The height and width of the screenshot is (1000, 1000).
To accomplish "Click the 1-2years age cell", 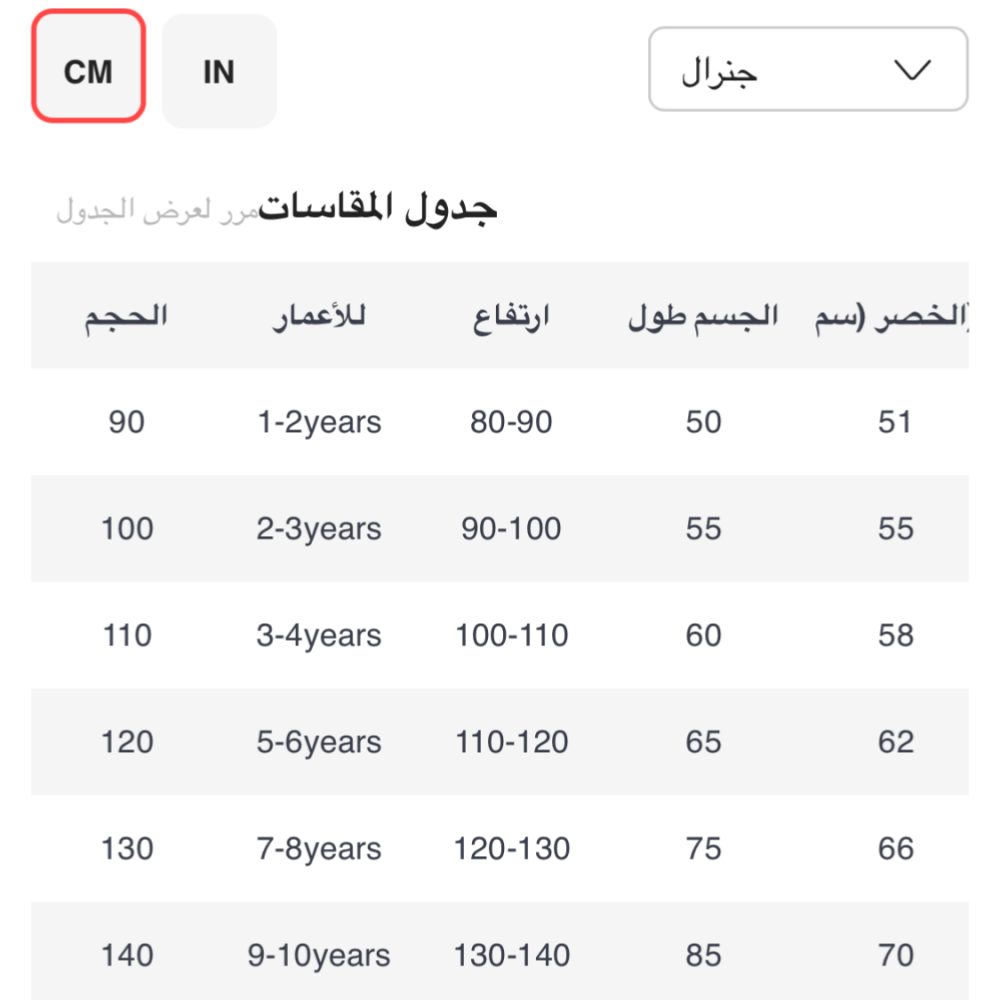I will 319,422.
